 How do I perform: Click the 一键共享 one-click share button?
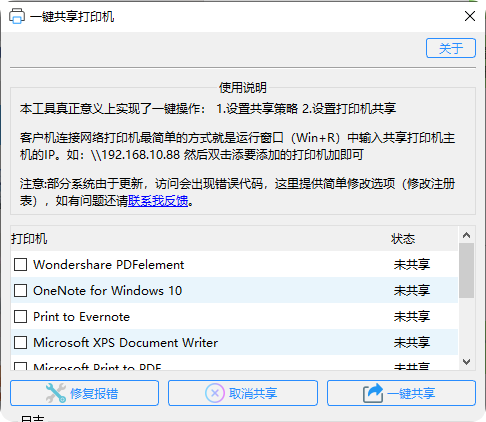point(401,393)
